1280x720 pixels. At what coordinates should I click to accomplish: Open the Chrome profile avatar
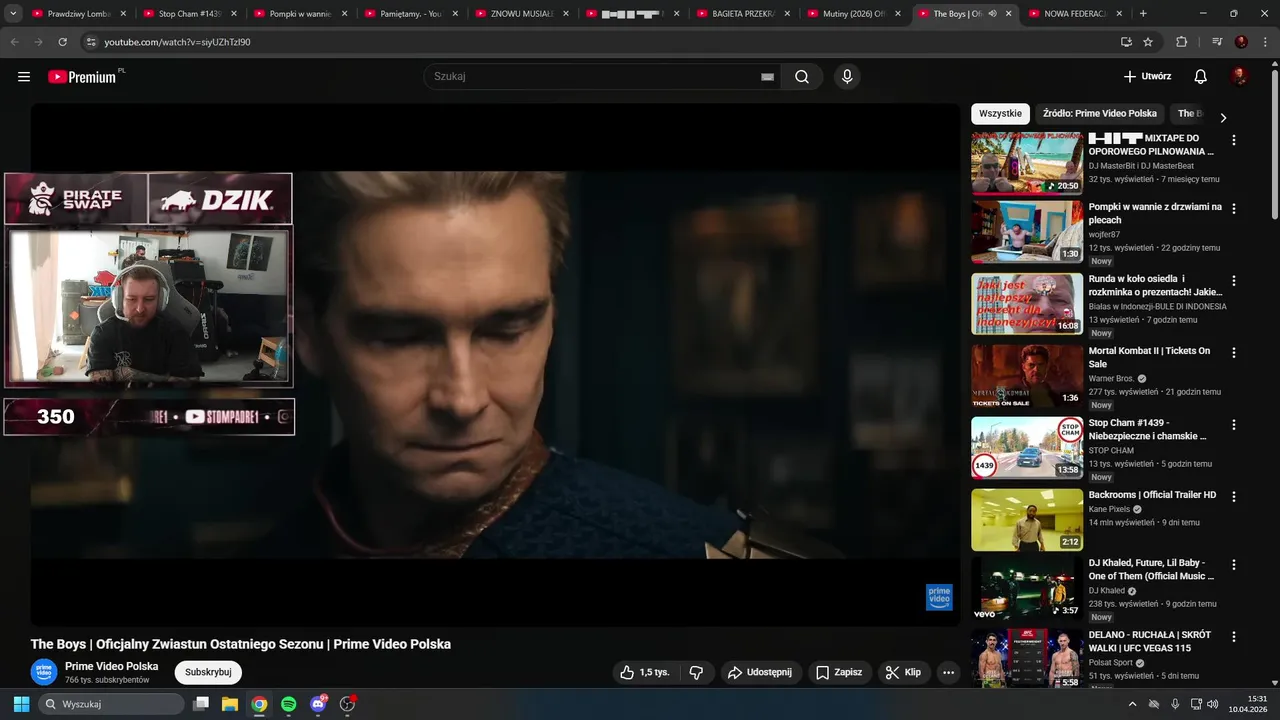click(1241, 42)
